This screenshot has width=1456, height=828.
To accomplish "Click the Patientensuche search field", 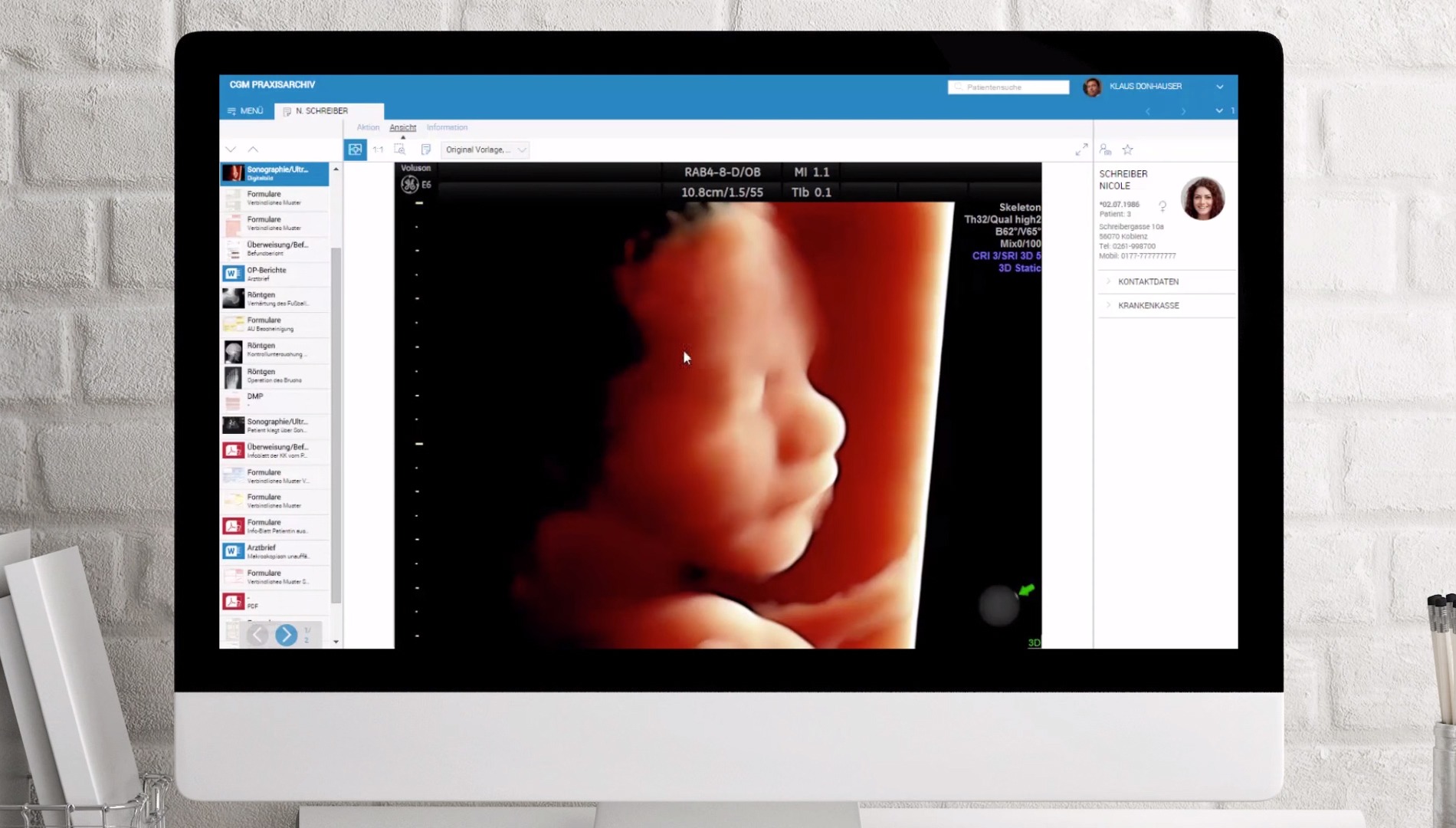I will [x=1010, y=87].
